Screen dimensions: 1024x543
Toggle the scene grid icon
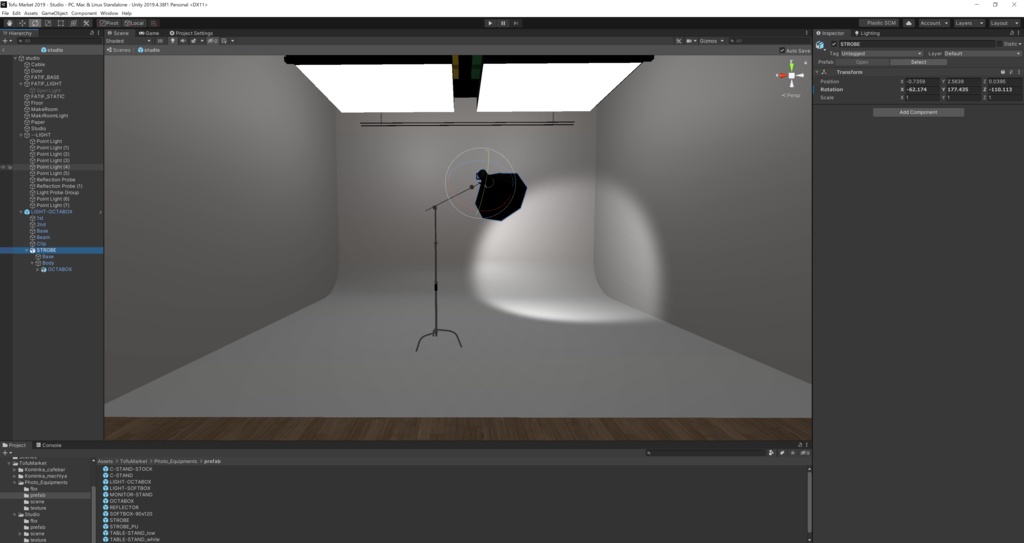pos(224,41)
